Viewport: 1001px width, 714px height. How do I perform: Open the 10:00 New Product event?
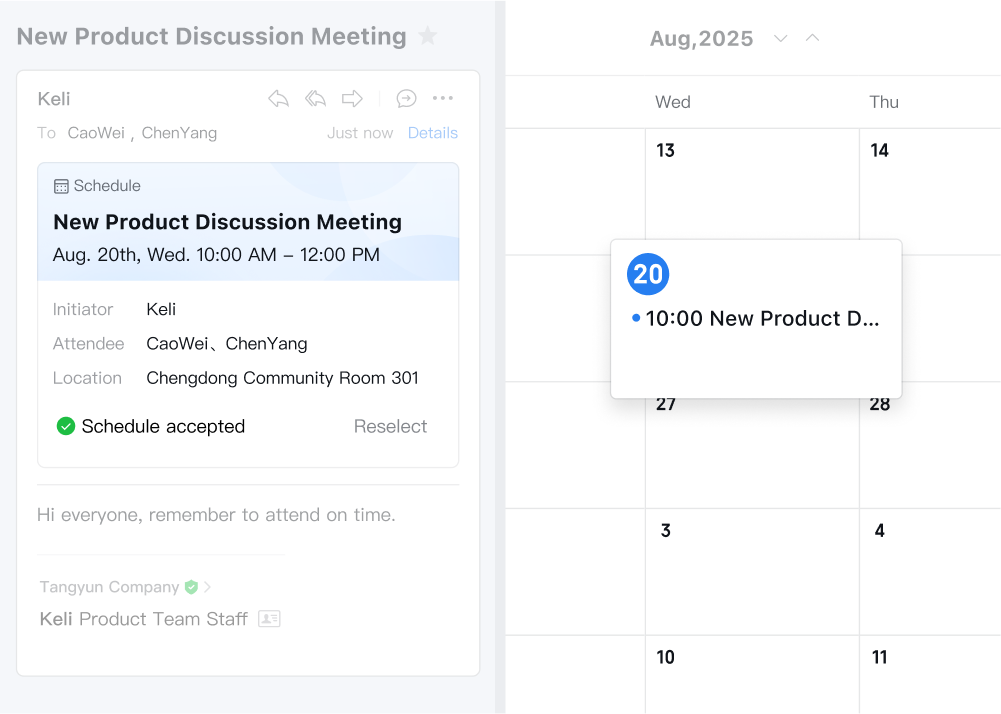(x=762, y=319)
